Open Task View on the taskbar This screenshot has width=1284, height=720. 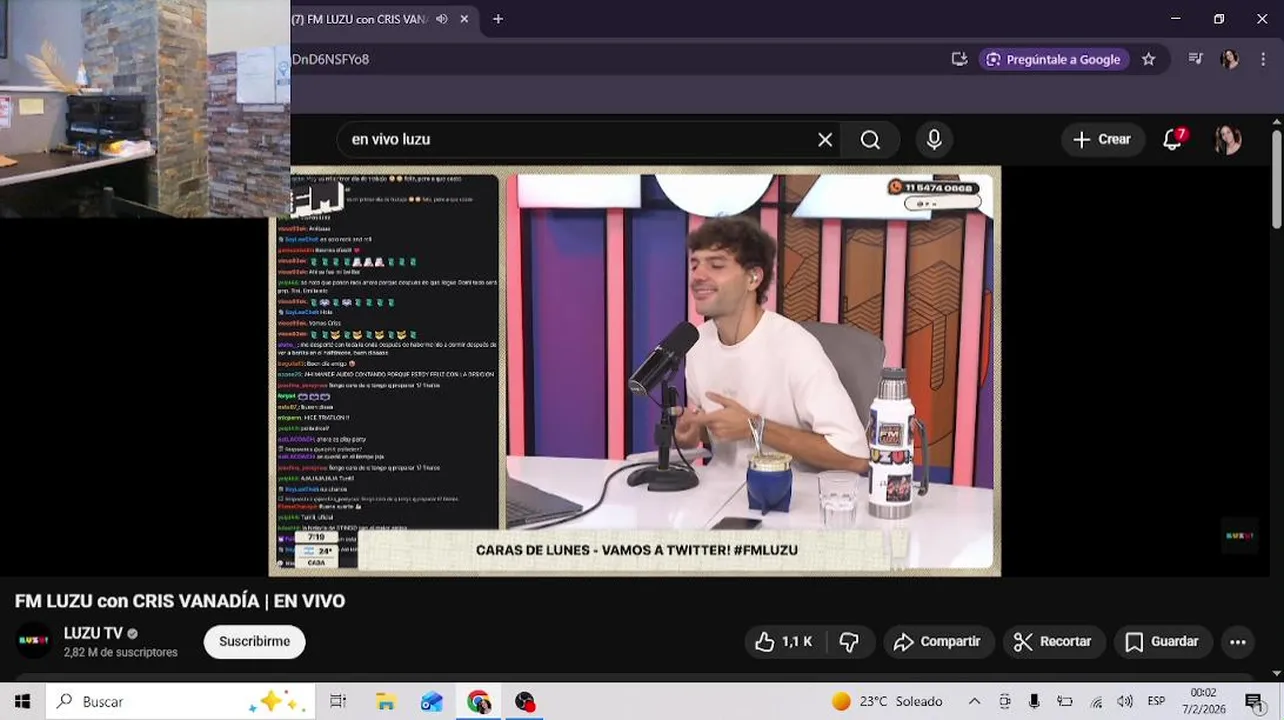click(x=338, y=701)
